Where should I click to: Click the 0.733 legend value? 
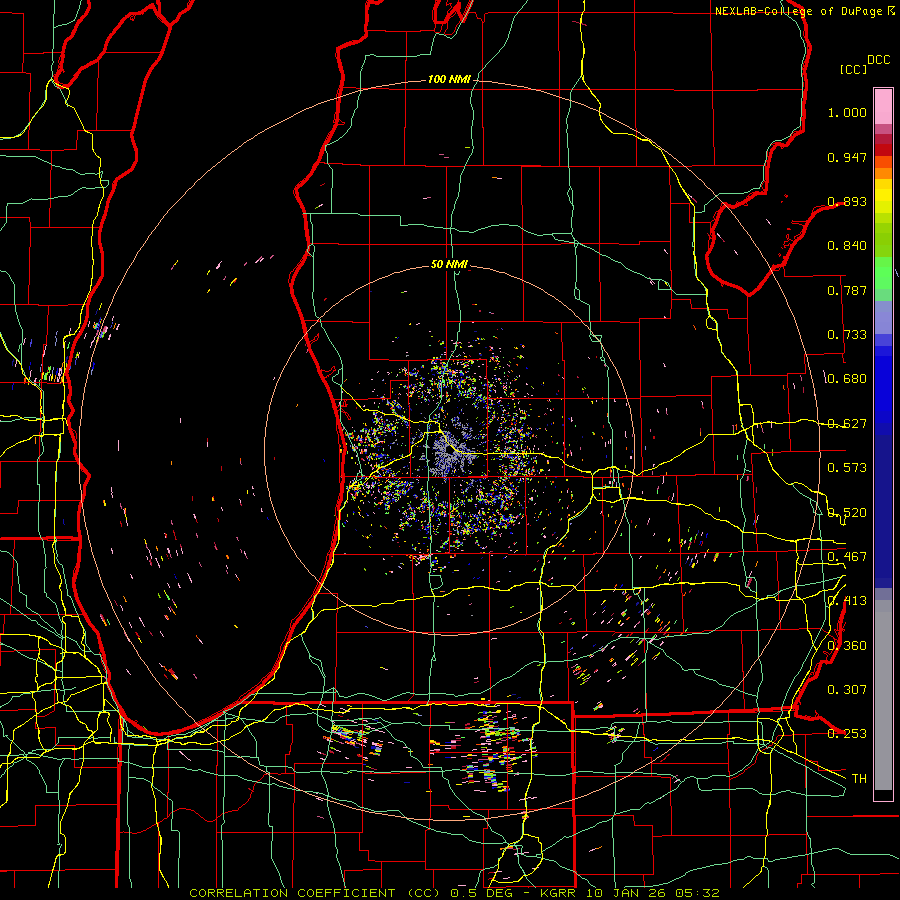[847, 335]
